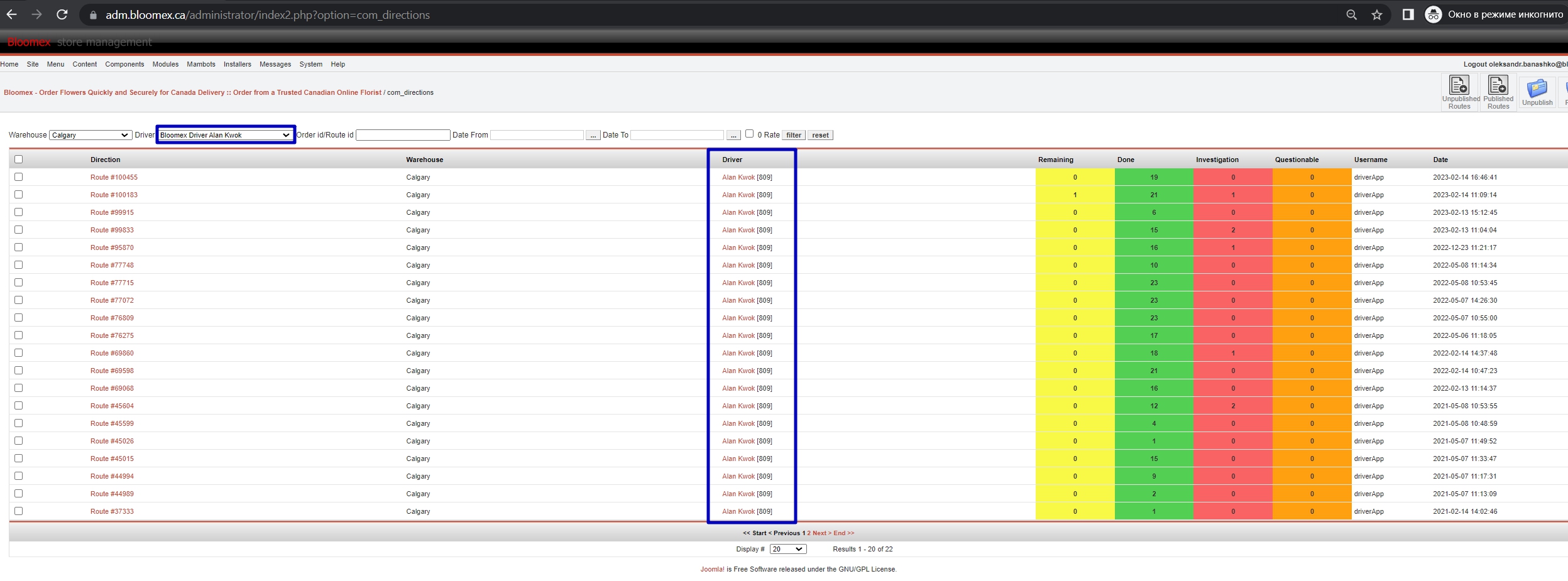
Task: Toggle the browser side panel icon
Action: (x=1408, y=14)
